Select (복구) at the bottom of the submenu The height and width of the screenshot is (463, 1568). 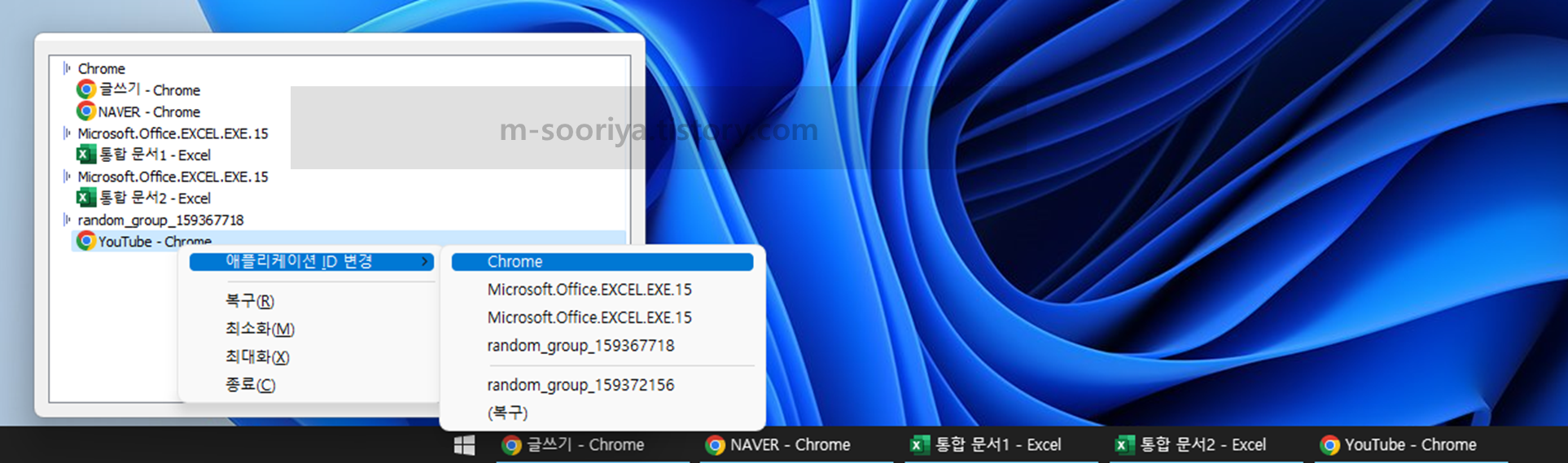tap(602, 413)
